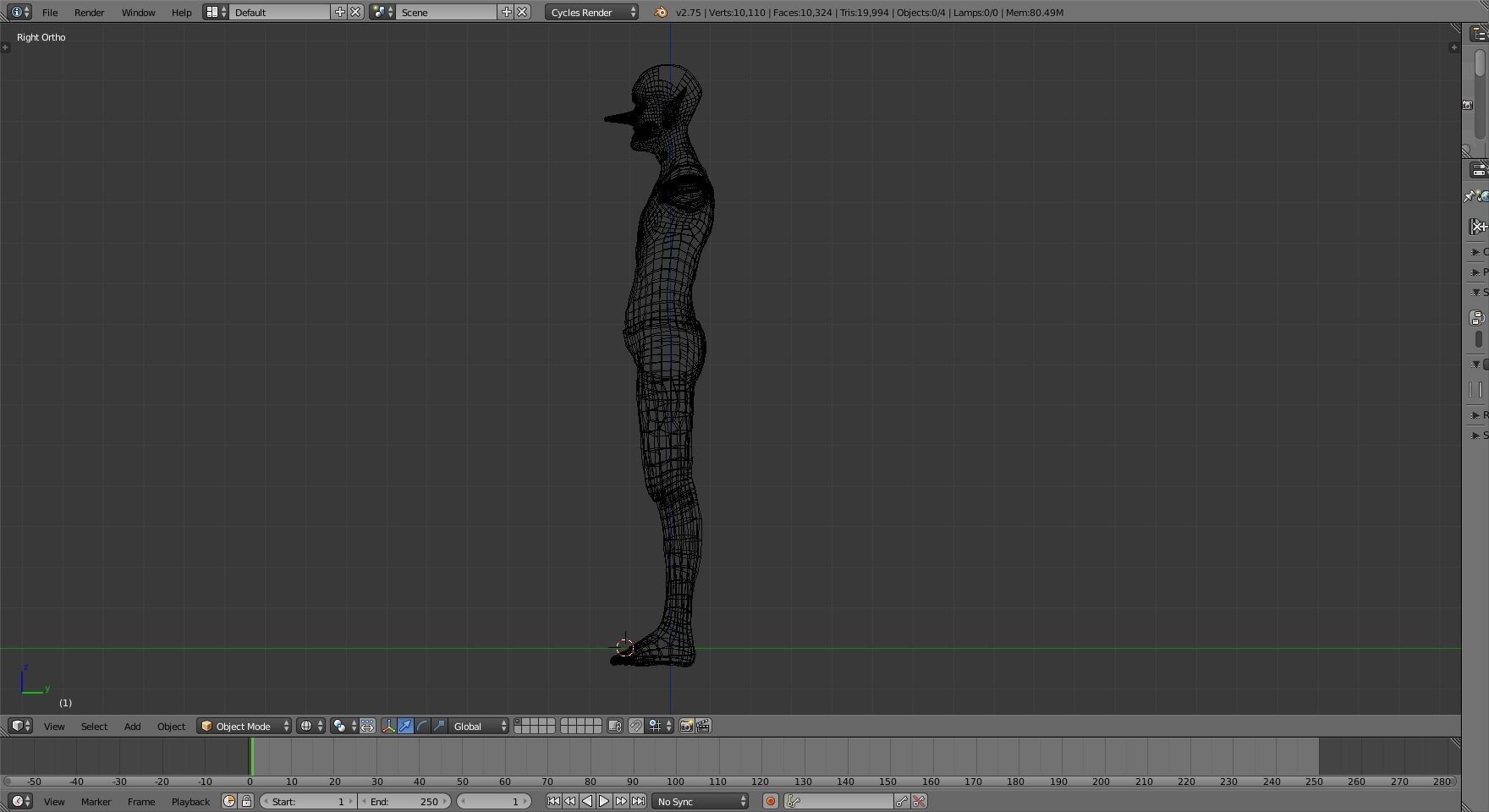The image size is (1489, 812).
Task: Click the Start frame field
Action: coord(308,801)
